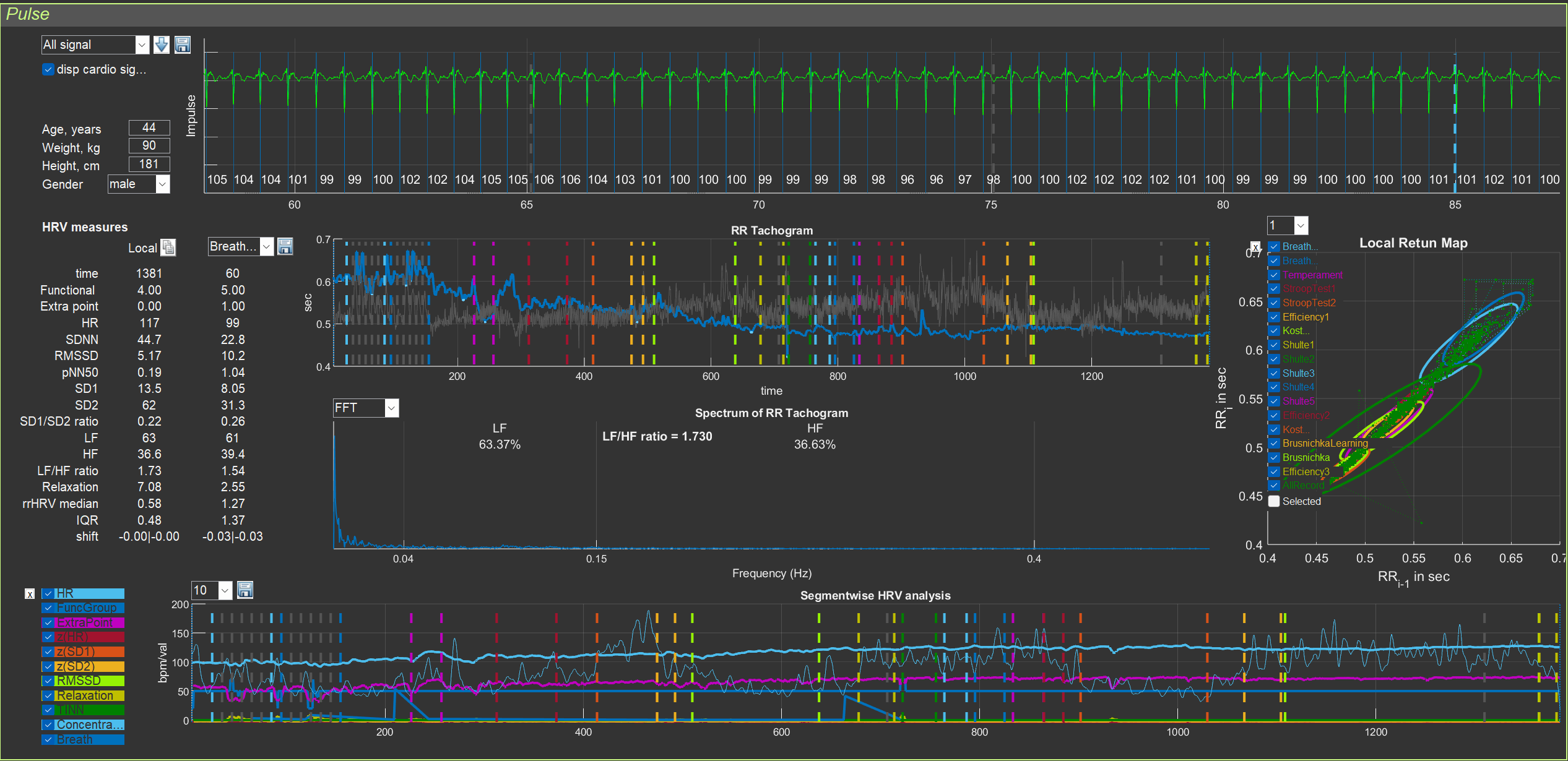Image resolution: width=1568 pixels, height=761 pixels.
Task: Open the All signal dropdown
Action: pos(95,45)
